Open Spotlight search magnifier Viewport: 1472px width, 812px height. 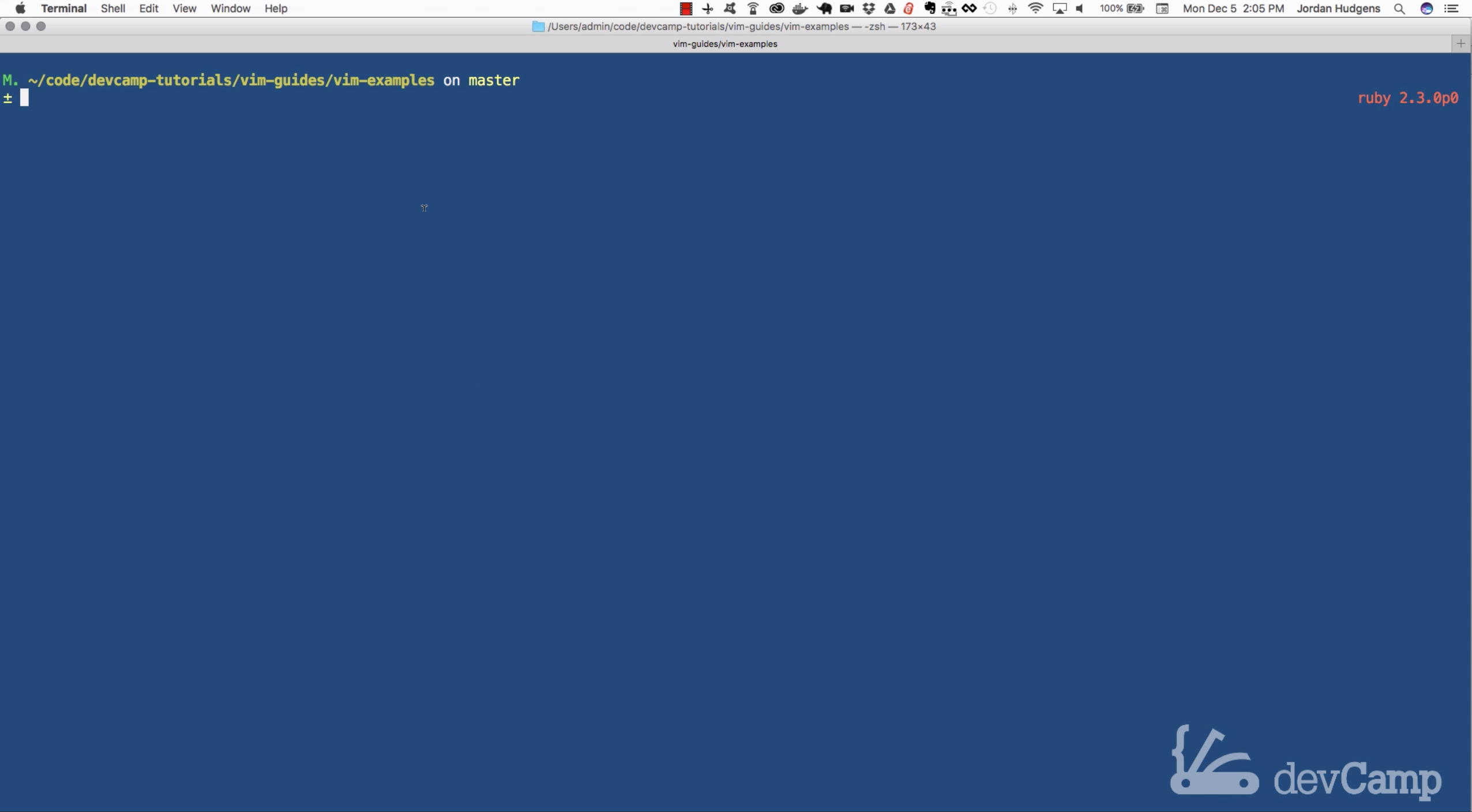click(x=1399, y=9)
